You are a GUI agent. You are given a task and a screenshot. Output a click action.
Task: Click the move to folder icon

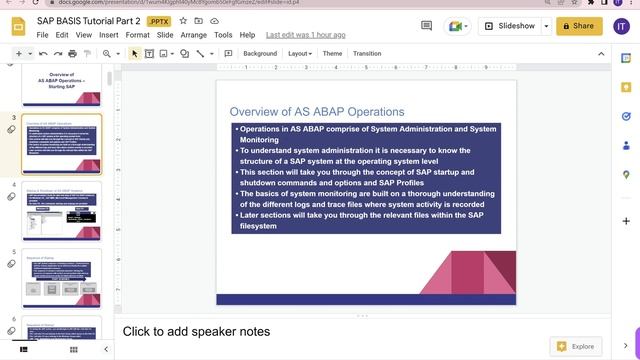coord(198,21)
